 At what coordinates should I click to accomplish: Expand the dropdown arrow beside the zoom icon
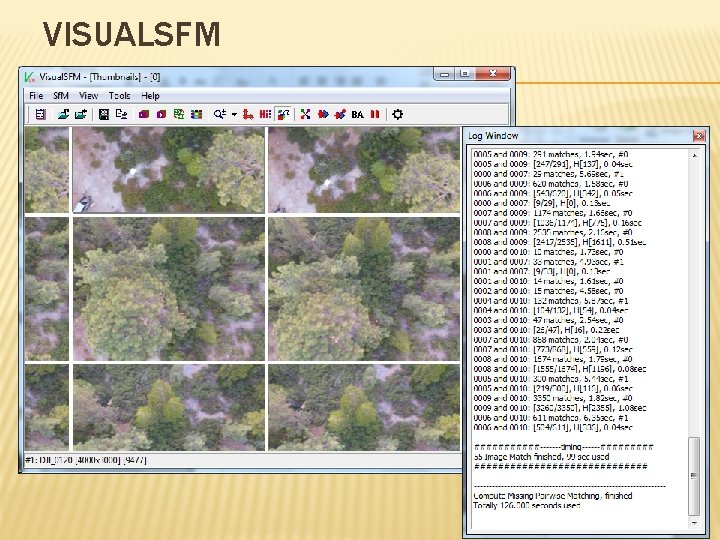234,114
